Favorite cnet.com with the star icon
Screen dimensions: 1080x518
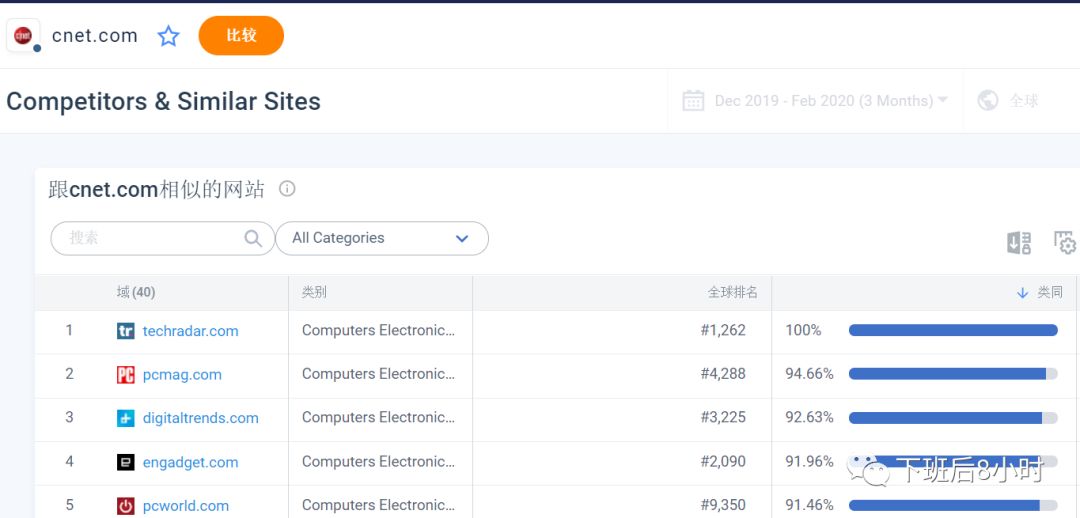(169, 37)
